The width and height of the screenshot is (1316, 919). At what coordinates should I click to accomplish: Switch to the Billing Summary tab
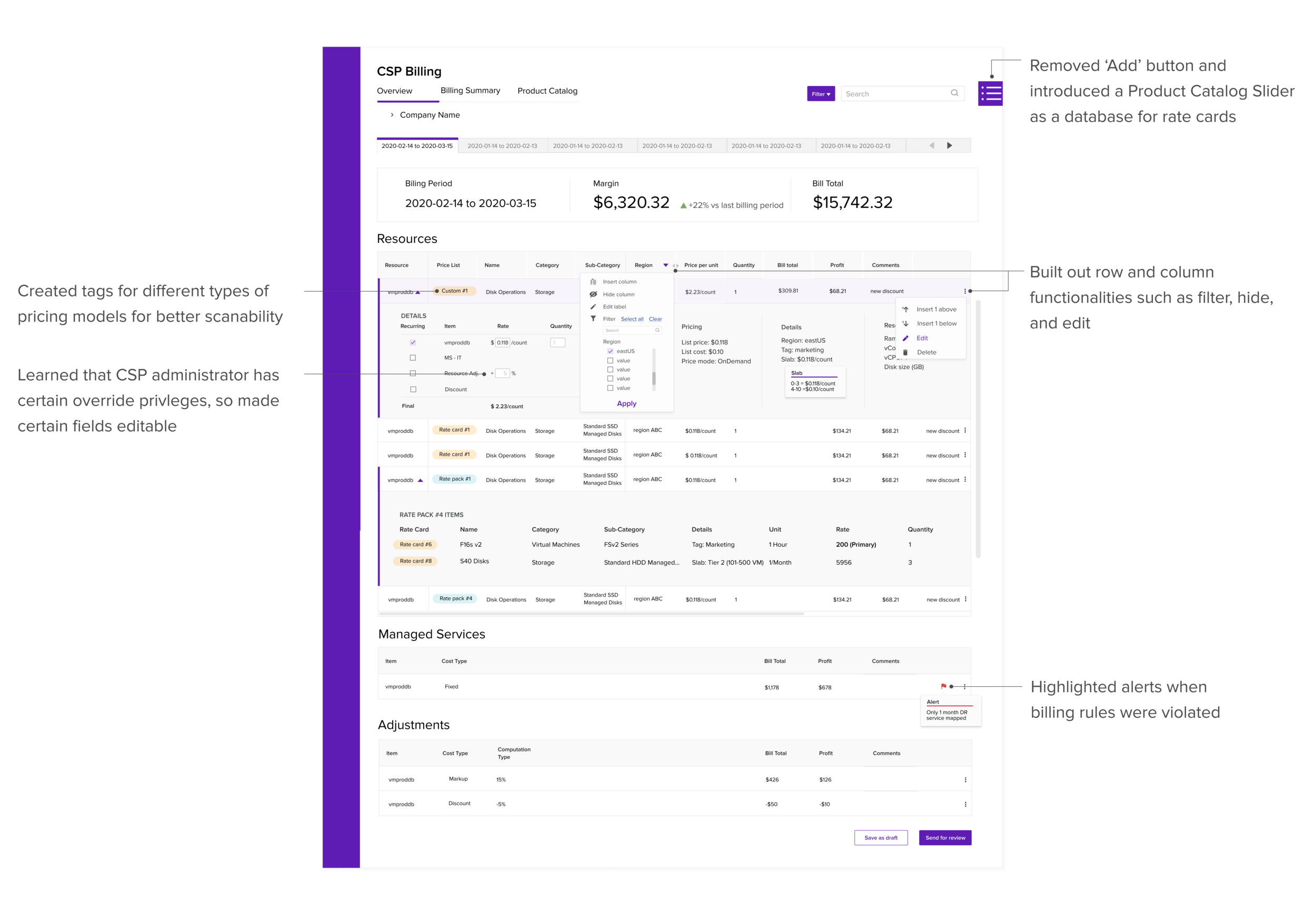pyautogui.click(x=470, y=91)
